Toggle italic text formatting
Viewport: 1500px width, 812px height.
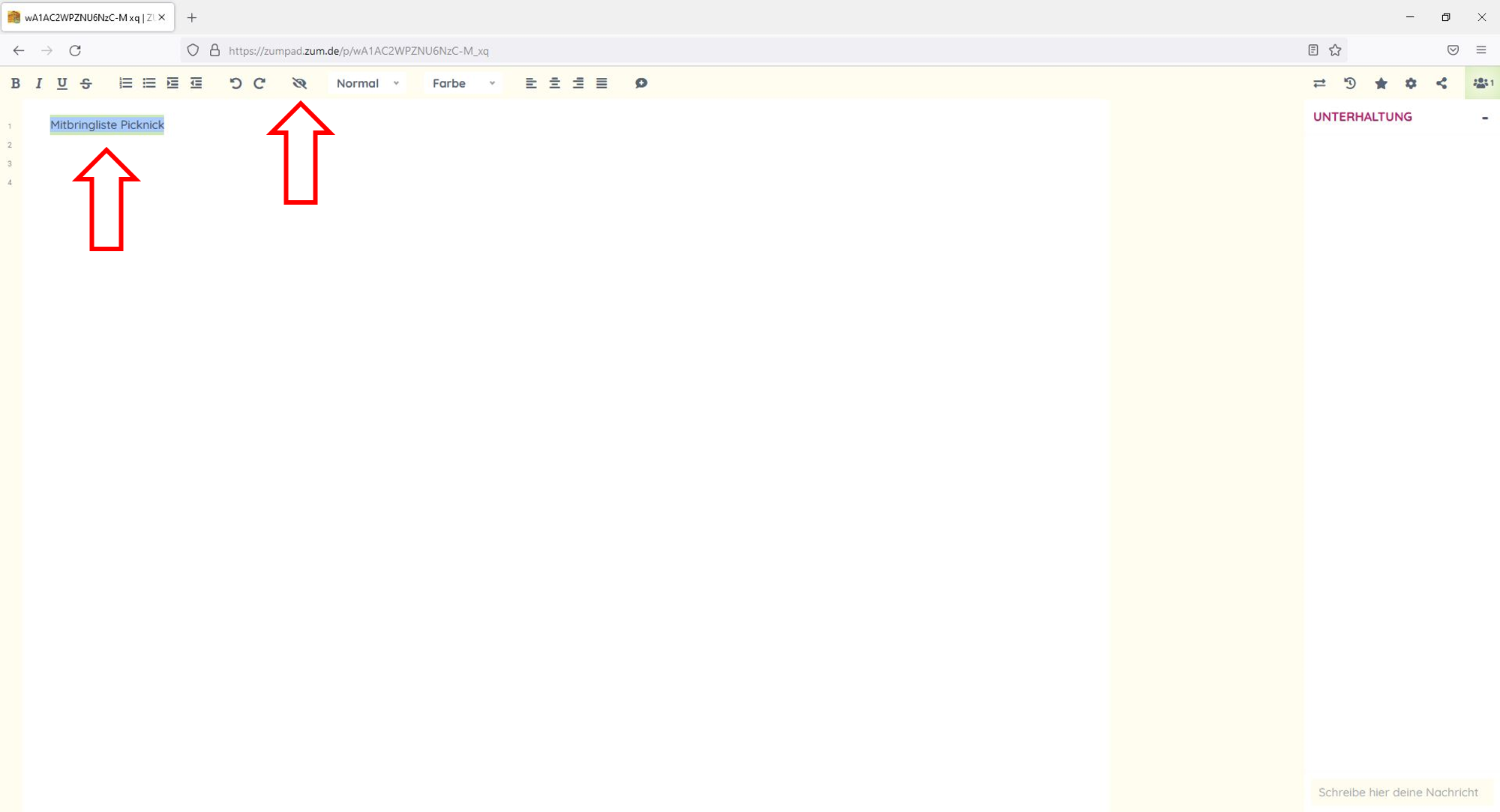38,83
